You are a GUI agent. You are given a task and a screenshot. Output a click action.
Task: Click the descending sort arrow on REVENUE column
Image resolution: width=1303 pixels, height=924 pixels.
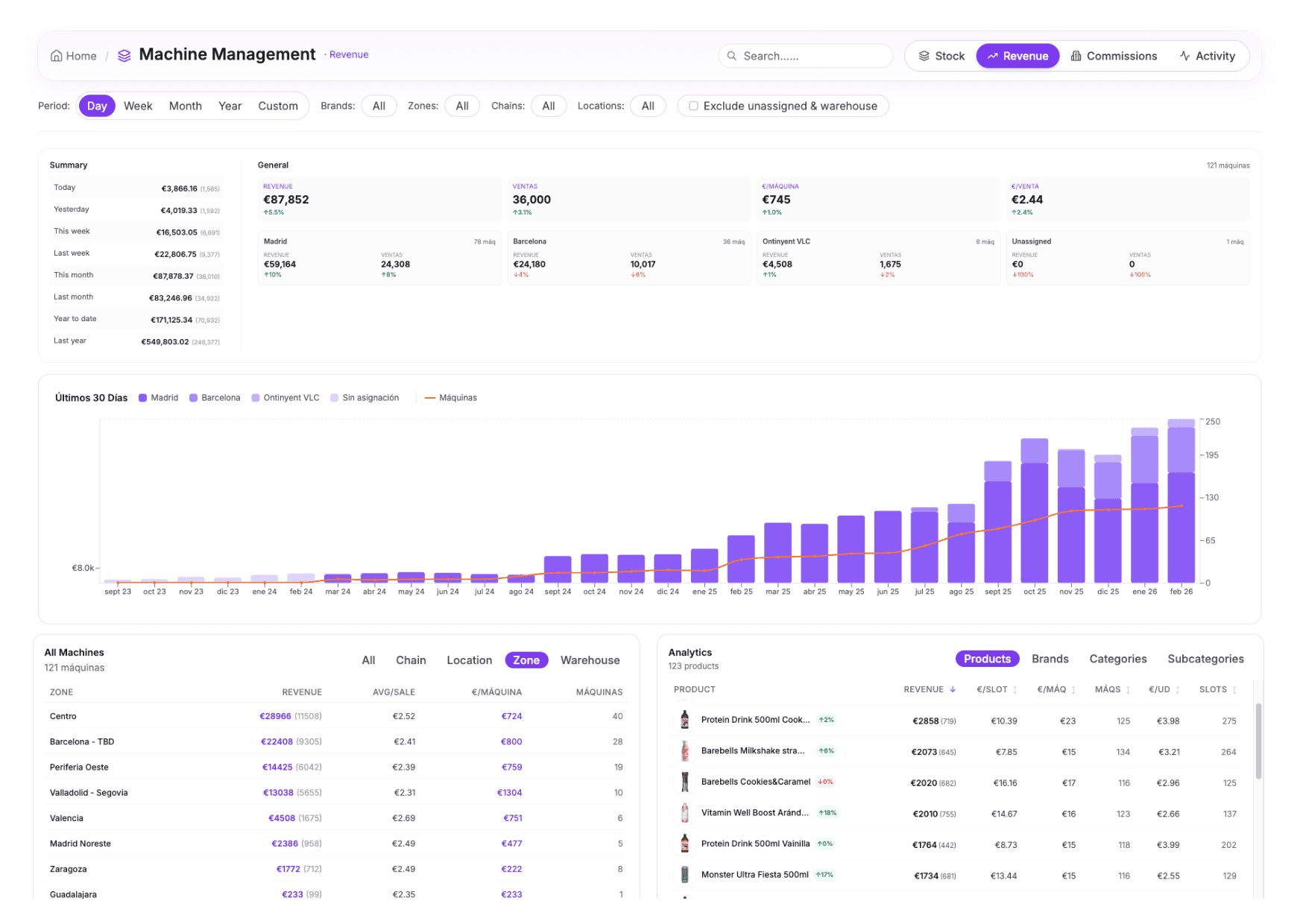(x=953, y=689)
